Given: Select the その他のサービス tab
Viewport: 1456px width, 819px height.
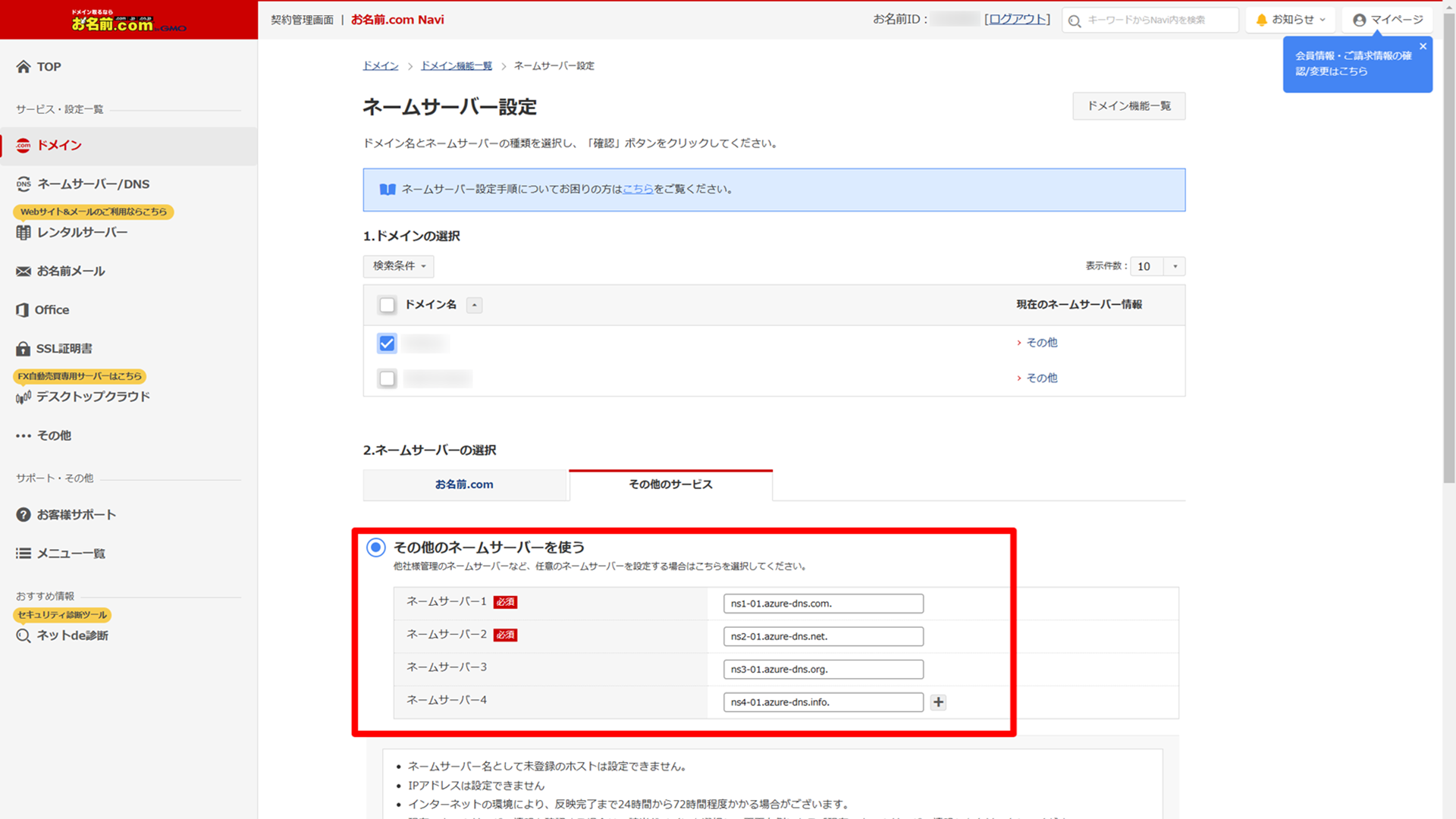Looking at the screenshot, I should (x=670, y=485).
